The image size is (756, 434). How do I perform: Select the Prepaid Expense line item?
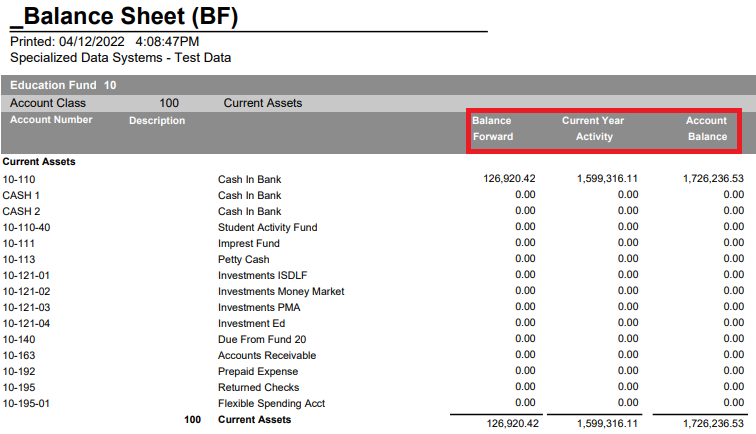tap(257, 371)
